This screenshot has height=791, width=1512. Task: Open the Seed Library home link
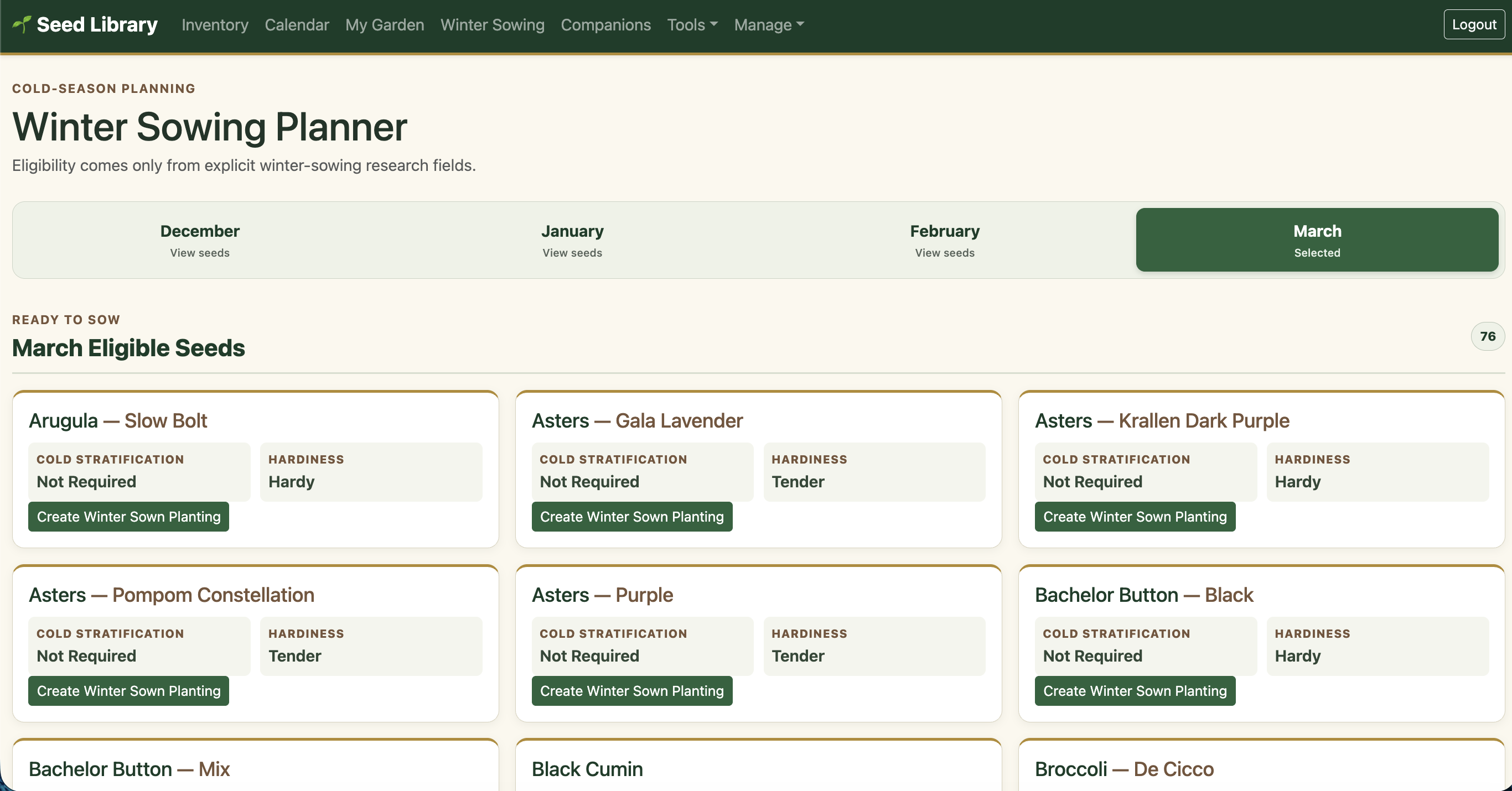[85, 25]
